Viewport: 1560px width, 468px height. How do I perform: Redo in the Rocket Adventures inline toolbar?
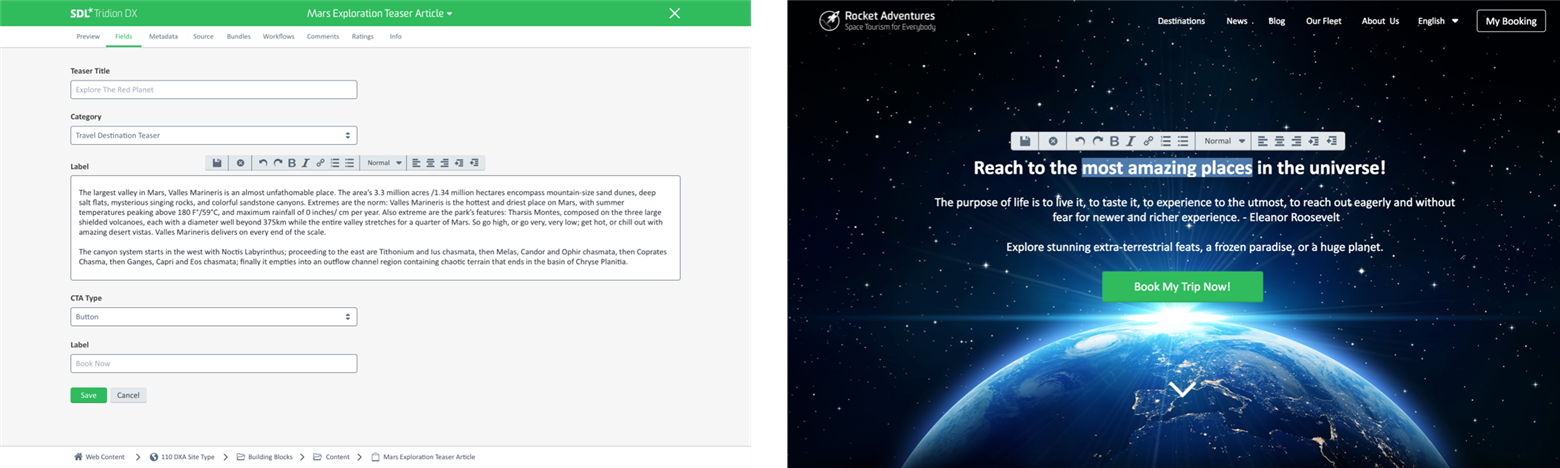pyautogui.click(x=1098, y=141)
